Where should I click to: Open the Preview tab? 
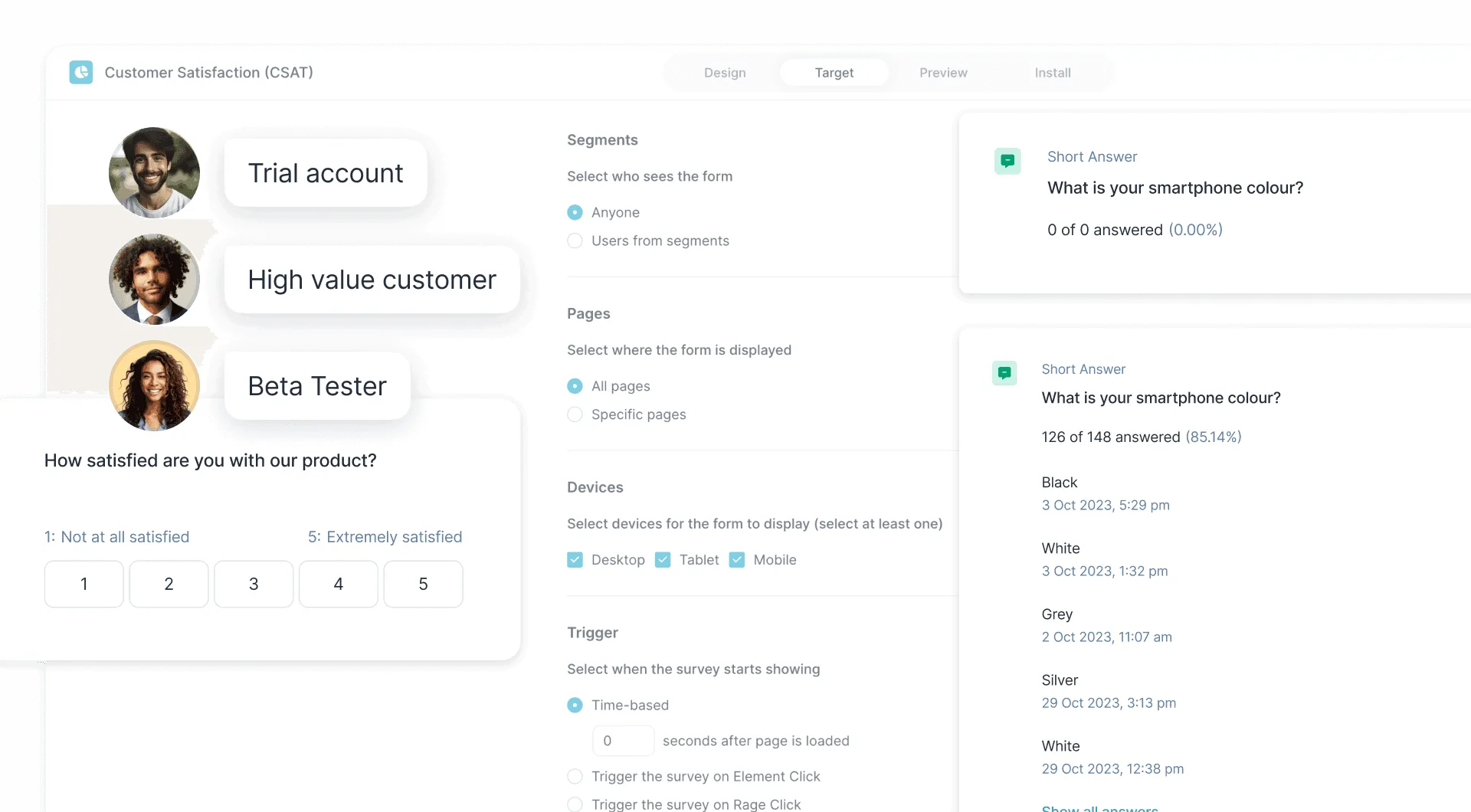pyautogui.click(x=943, y=72)
